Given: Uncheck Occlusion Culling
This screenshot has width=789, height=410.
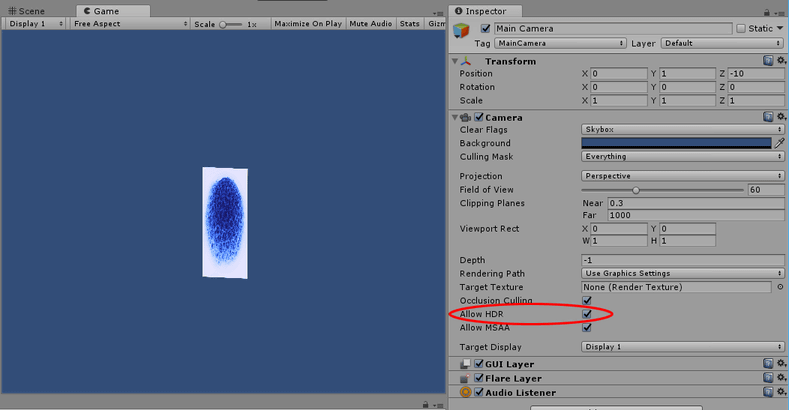Looking at the screenshot, I should click(587, 300).
